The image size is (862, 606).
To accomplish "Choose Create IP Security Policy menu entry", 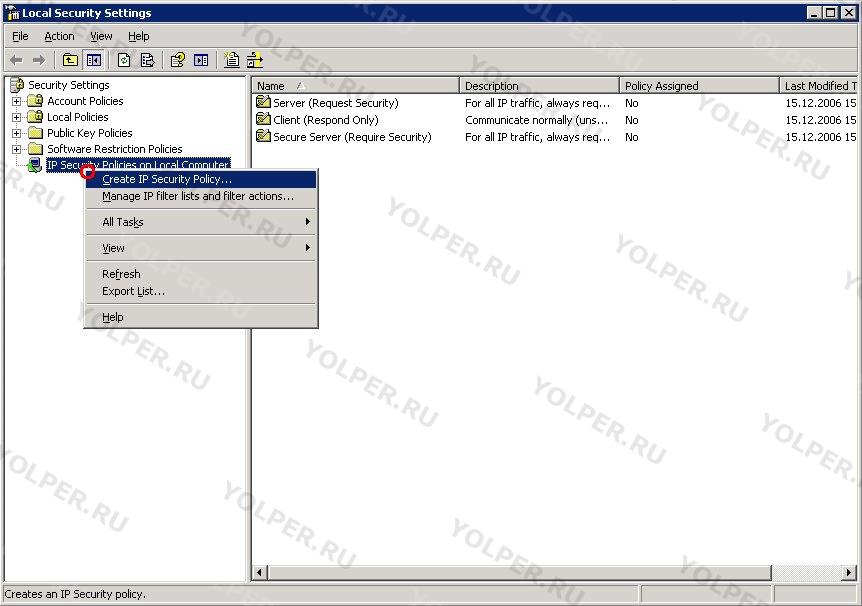I will (167, 179).
